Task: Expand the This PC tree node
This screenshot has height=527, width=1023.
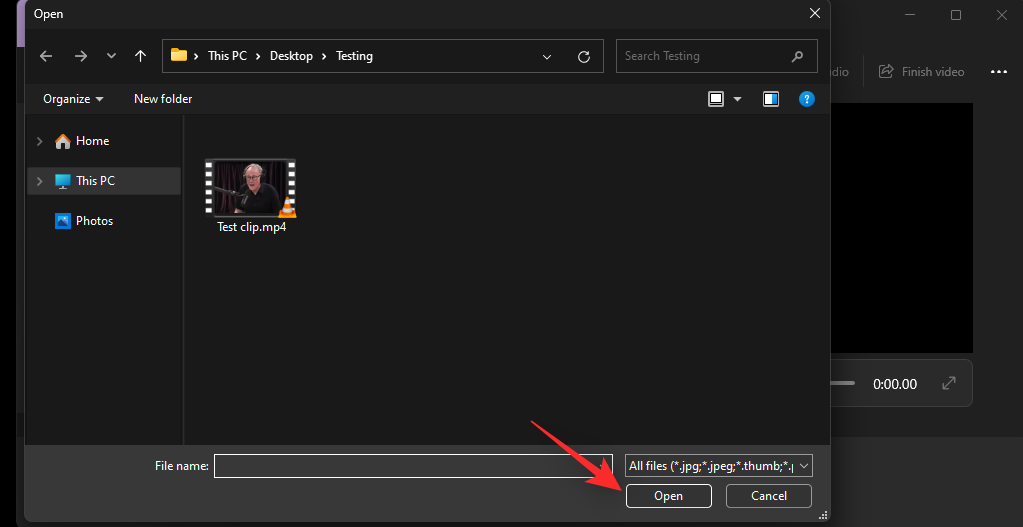Action: click(40, 181)
